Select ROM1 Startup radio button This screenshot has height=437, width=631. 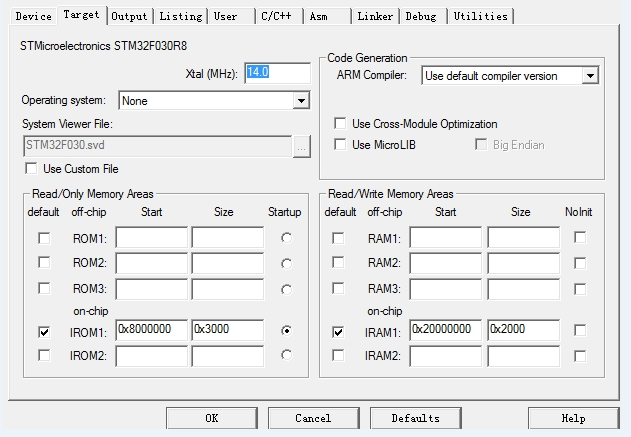286,238
